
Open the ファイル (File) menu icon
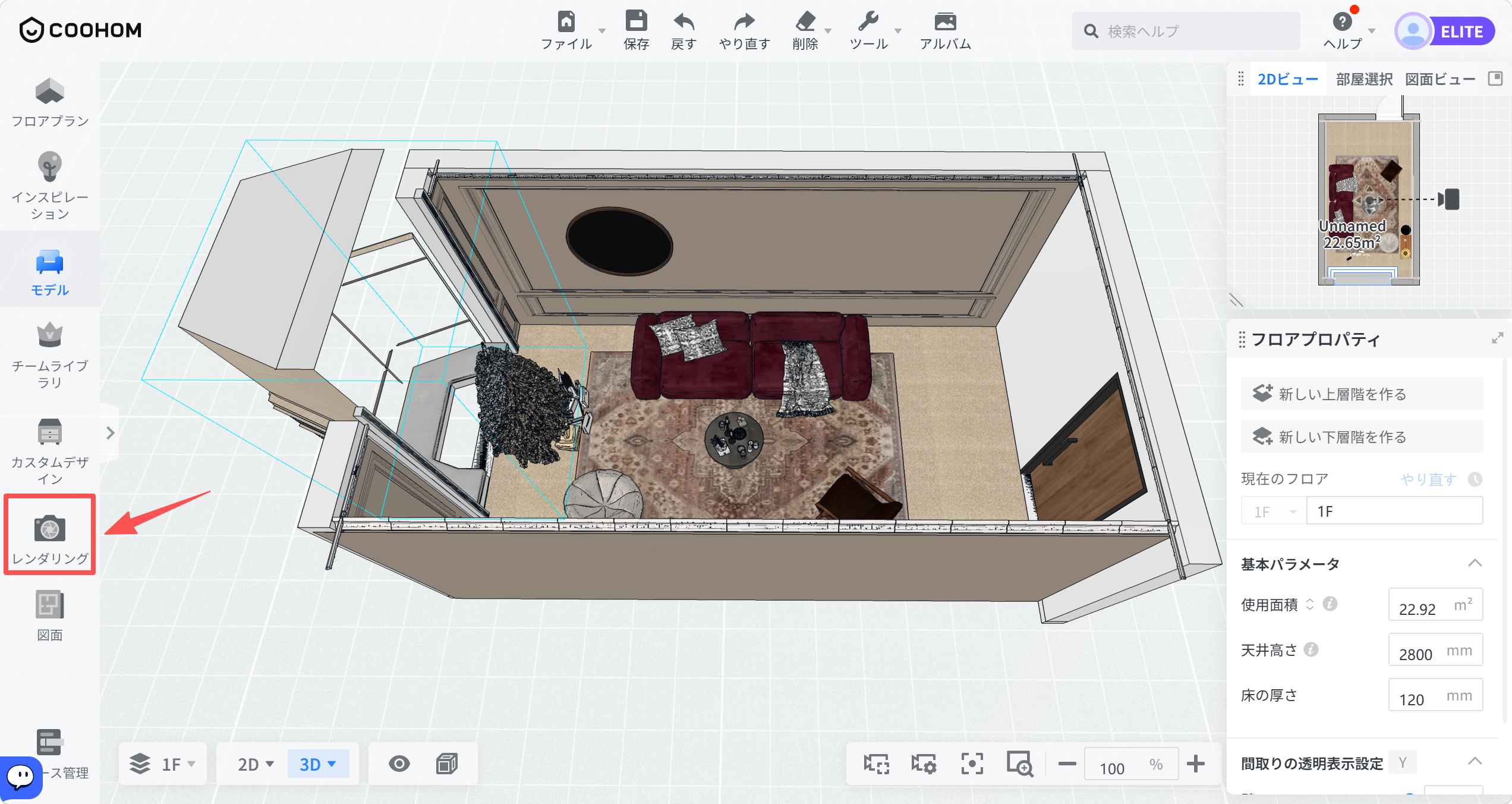(566, 22)
